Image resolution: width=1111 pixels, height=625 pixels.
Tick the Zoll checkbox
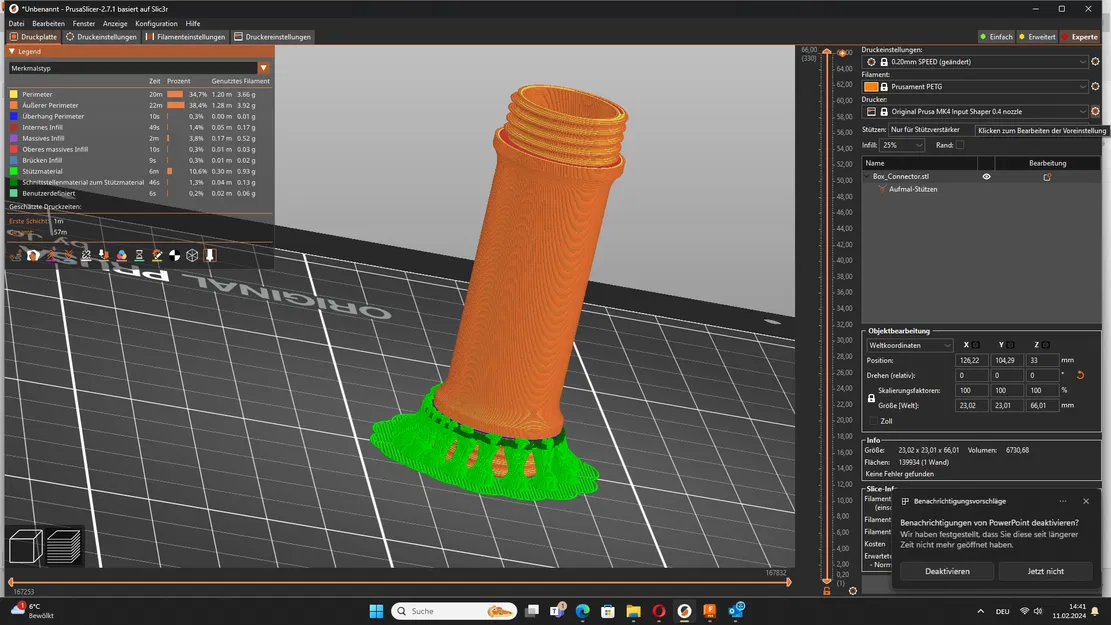point(874,421)
